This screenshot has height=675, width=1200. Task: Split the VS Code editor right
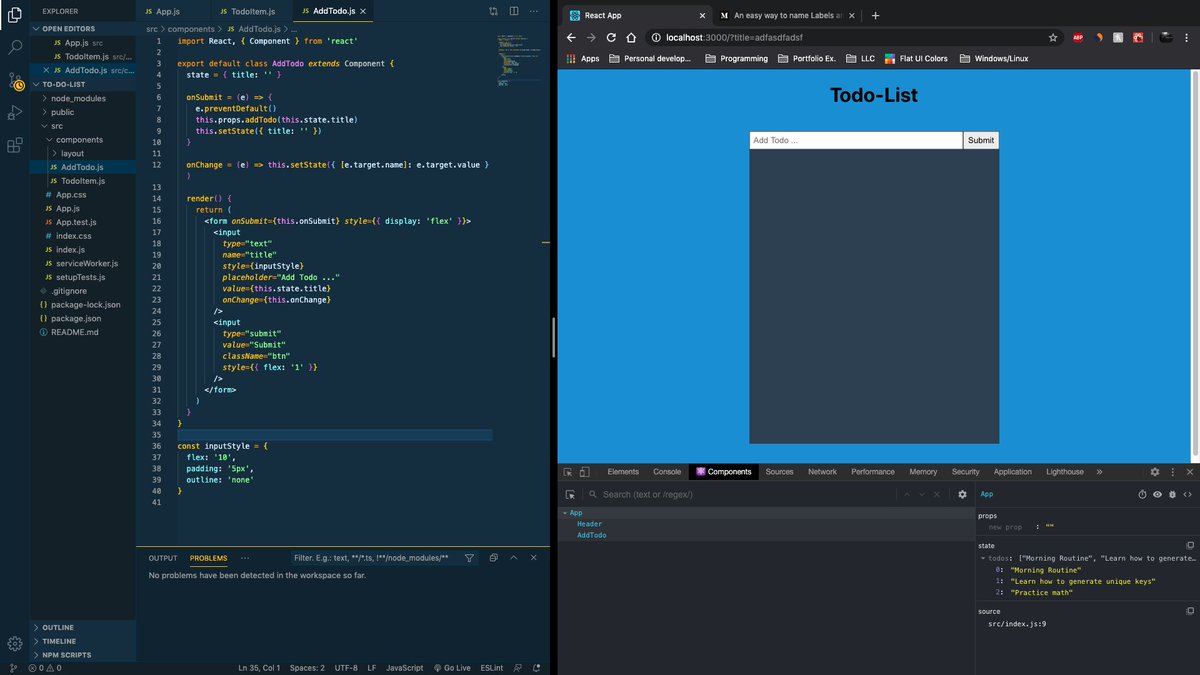click(x=514, y=11)
